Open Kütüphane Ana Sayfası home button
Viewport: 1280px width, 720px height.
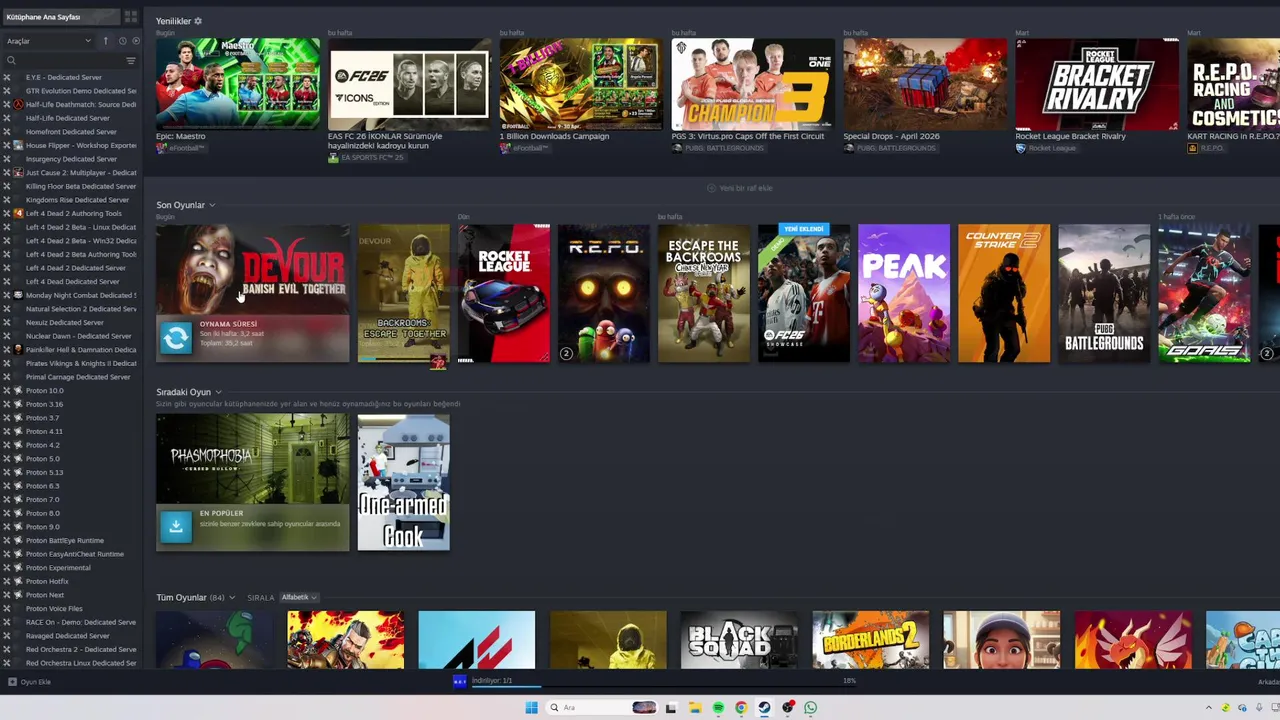(60, 17)
